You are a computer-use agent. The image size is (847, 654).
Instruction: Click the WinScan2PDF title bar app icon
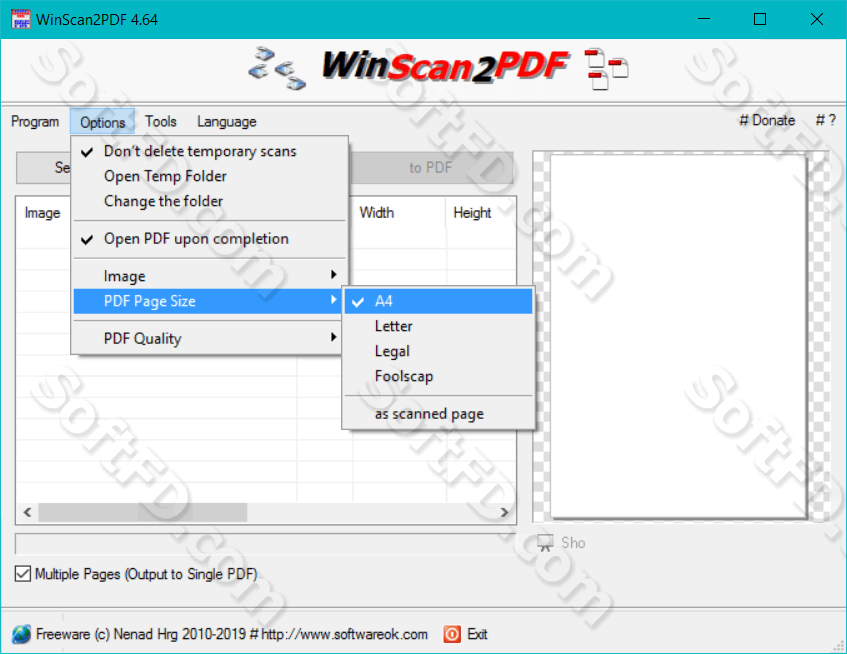[21, 19]
